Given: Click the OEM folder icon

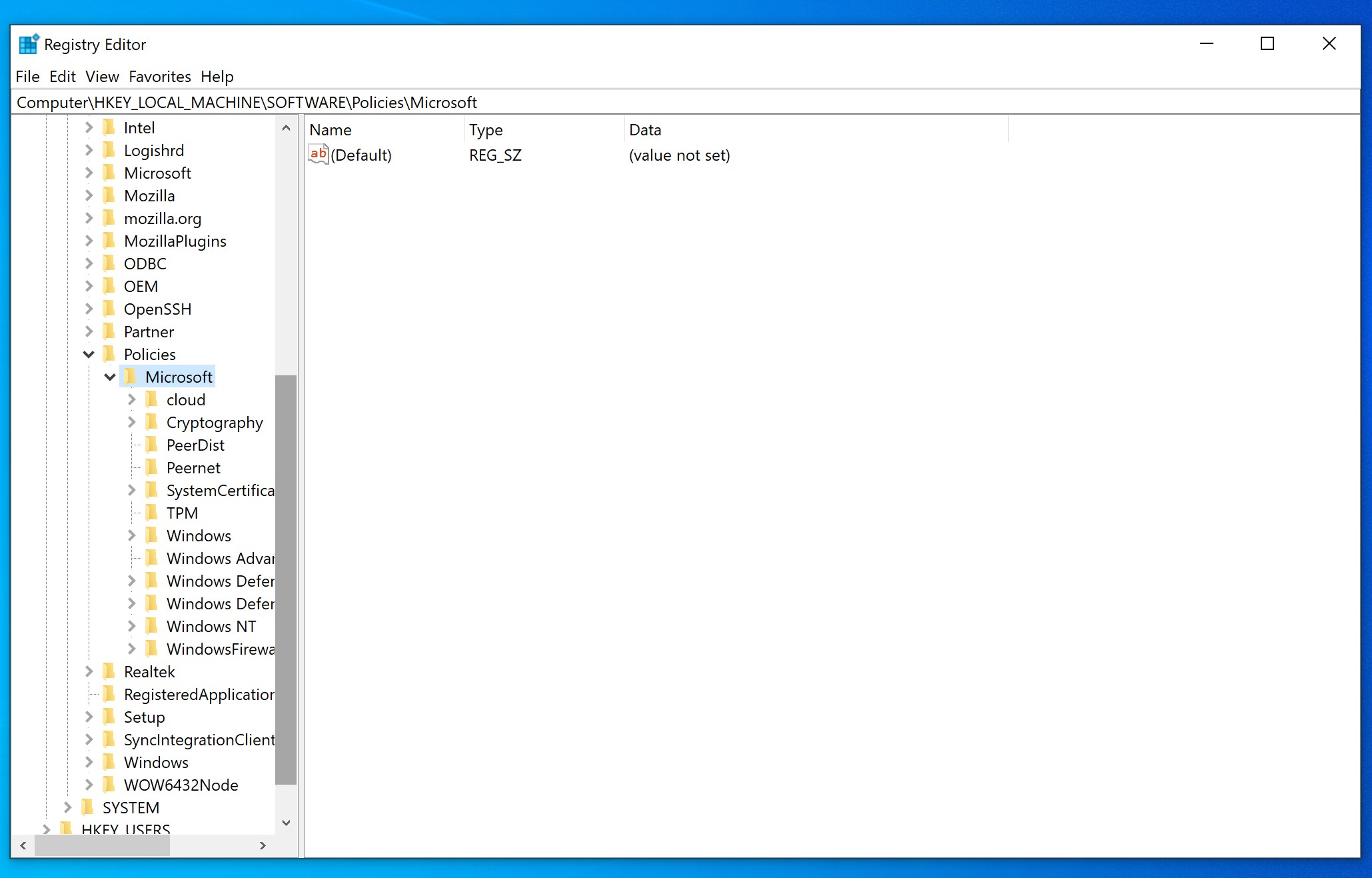Looking at the screenshot, I should [109, 286].
